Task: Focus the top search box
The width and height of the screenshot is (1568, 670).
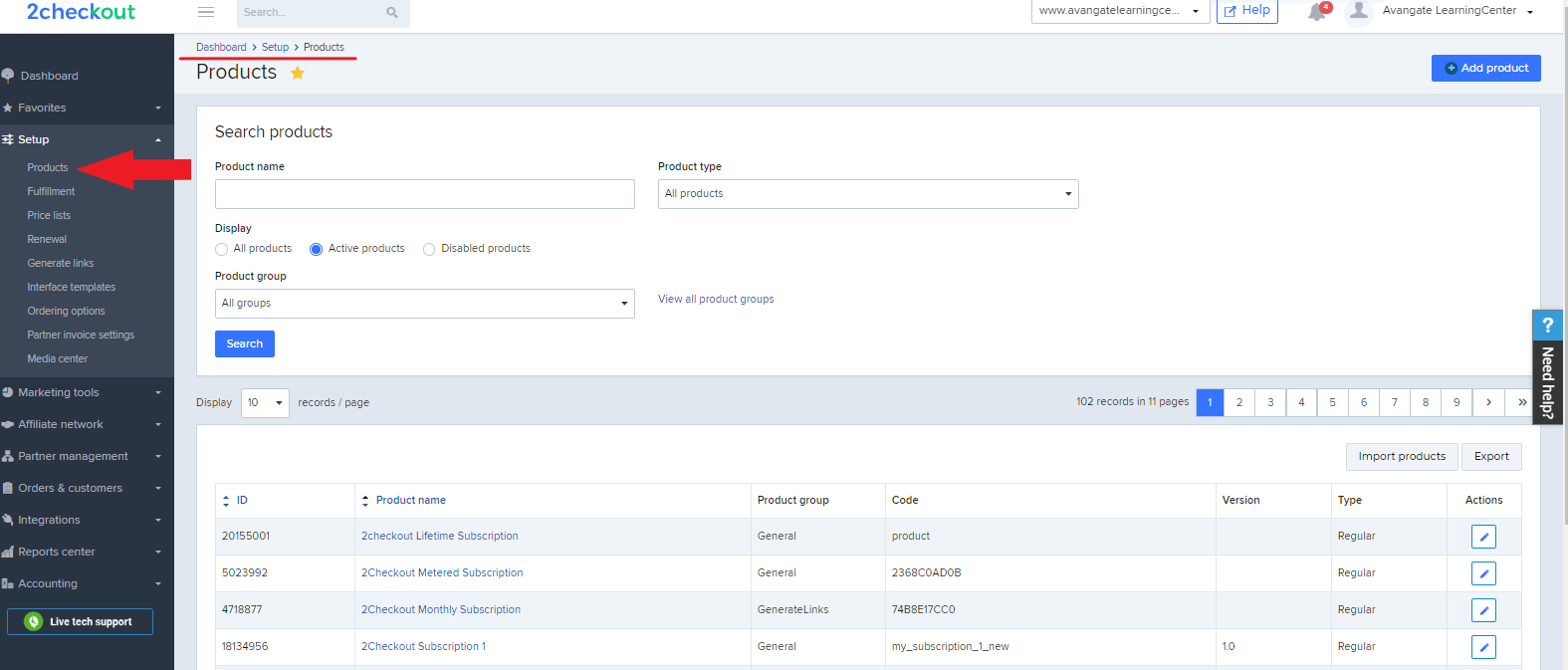Action: pyautogui.click(x=311, y=13)
